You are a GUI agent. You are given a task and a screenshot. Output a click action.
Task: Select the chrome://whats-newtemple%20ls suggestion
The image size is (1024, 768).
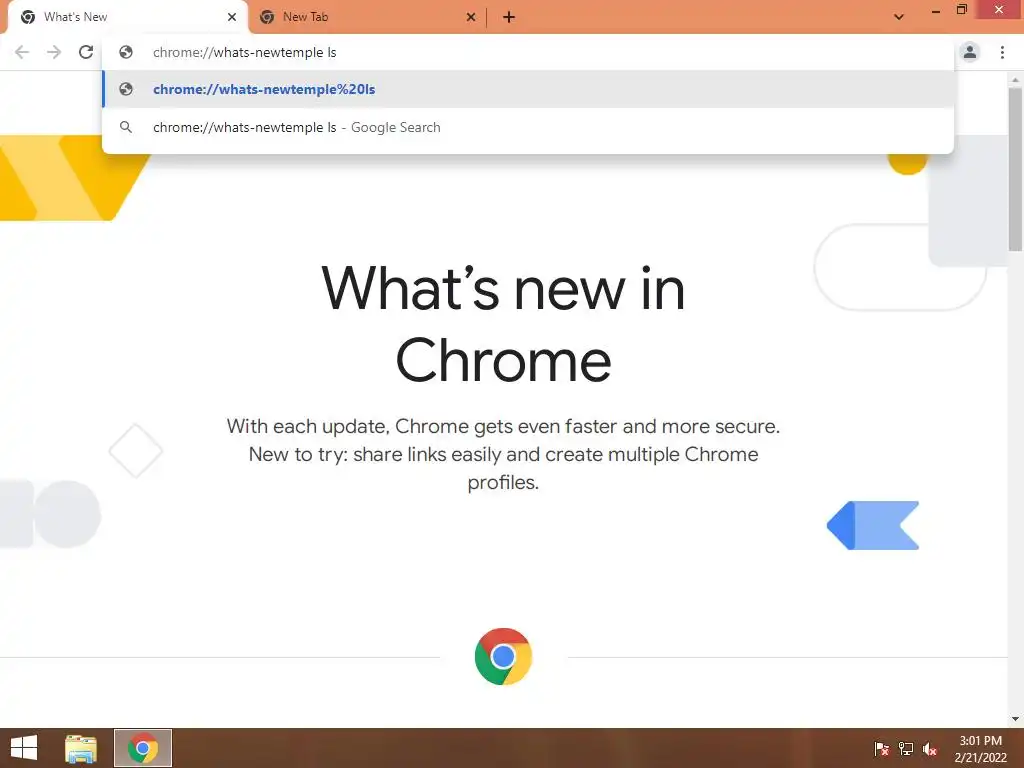coord(528,89)
